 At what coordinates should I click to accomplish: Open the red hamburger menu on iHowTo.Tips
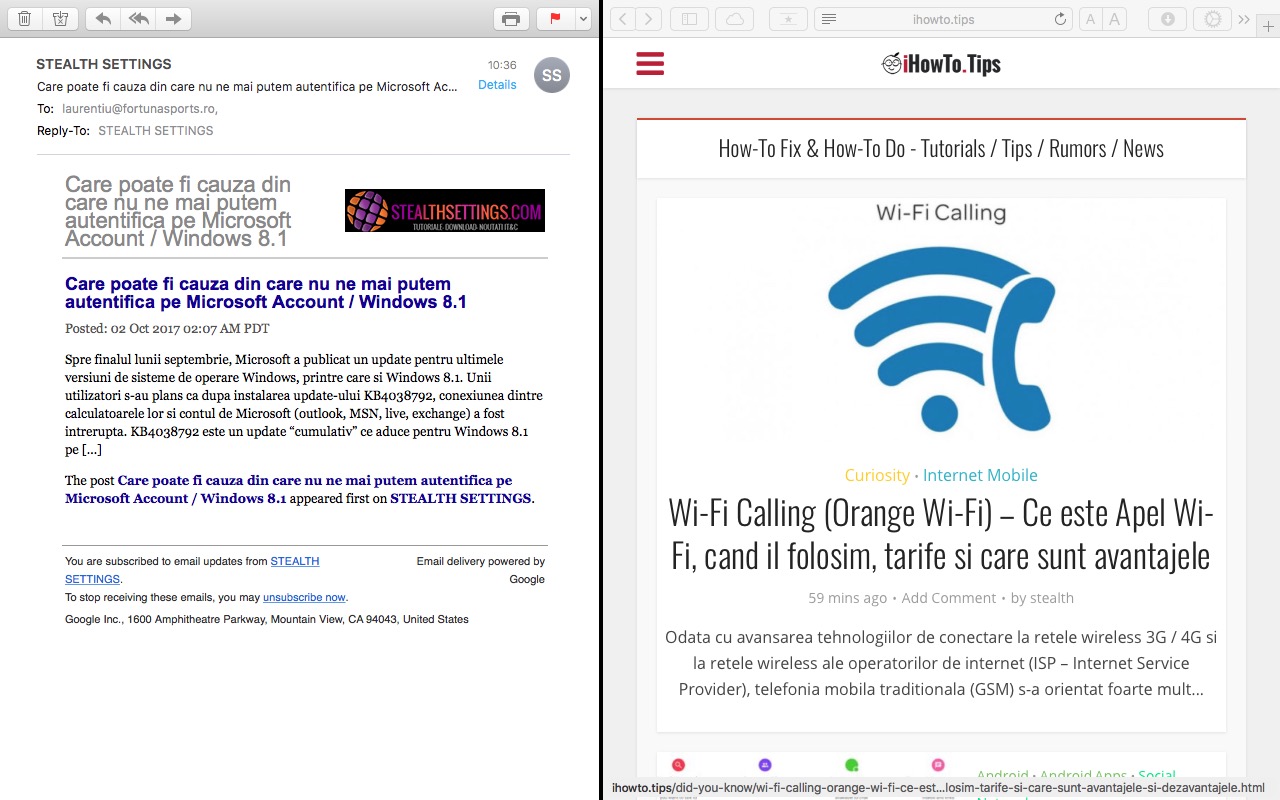point(650,65)
